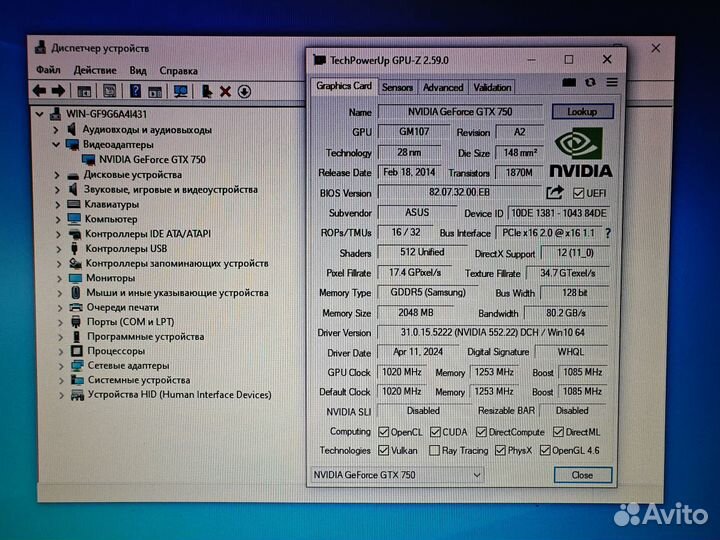Expand the Процессоры node
This screenshot has width=720, height=540.
click(x=61, y=351)
